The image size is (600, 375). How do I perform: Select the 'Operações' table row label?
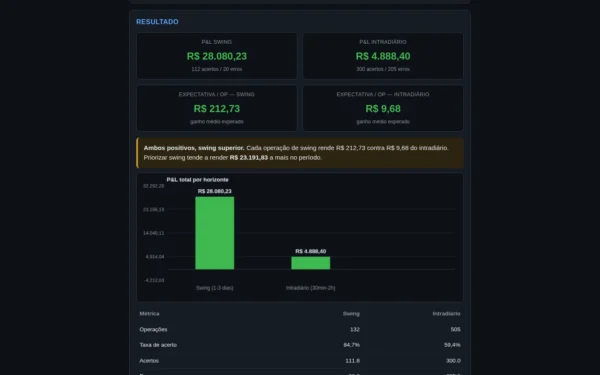(x=153, y=329)
